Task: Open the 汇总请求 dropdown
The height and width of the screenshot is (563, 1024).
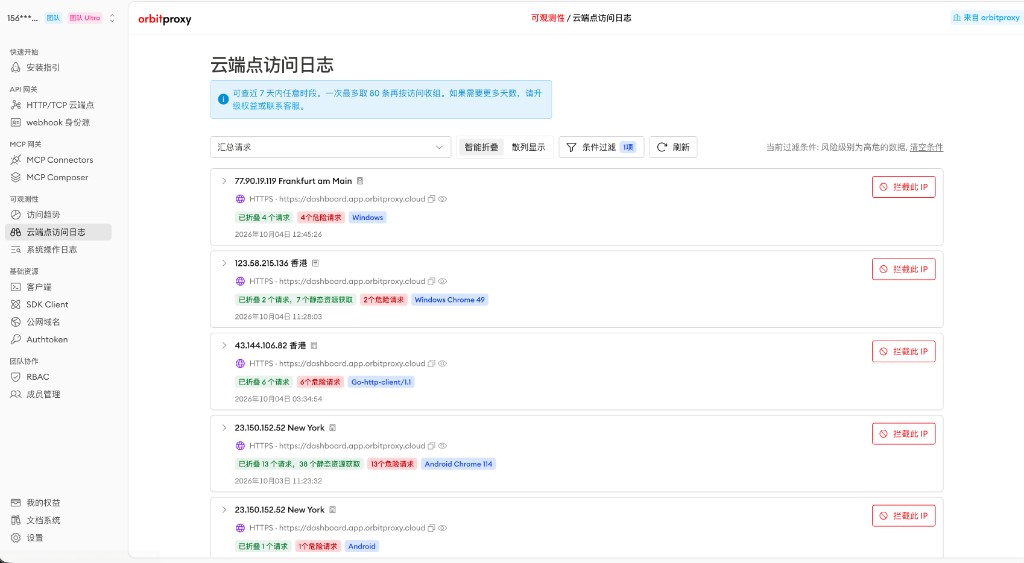Action: [x=330, y=147]
